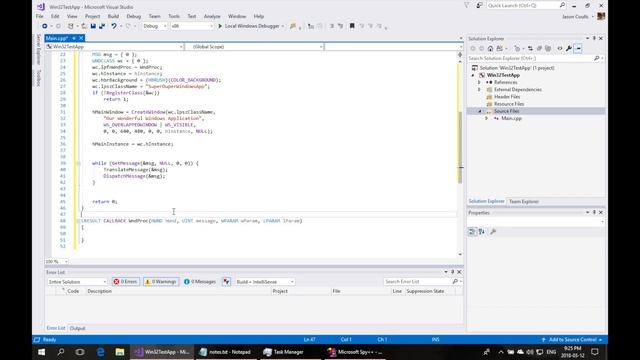Open the x86 platform dropdown

click(192, 26)
